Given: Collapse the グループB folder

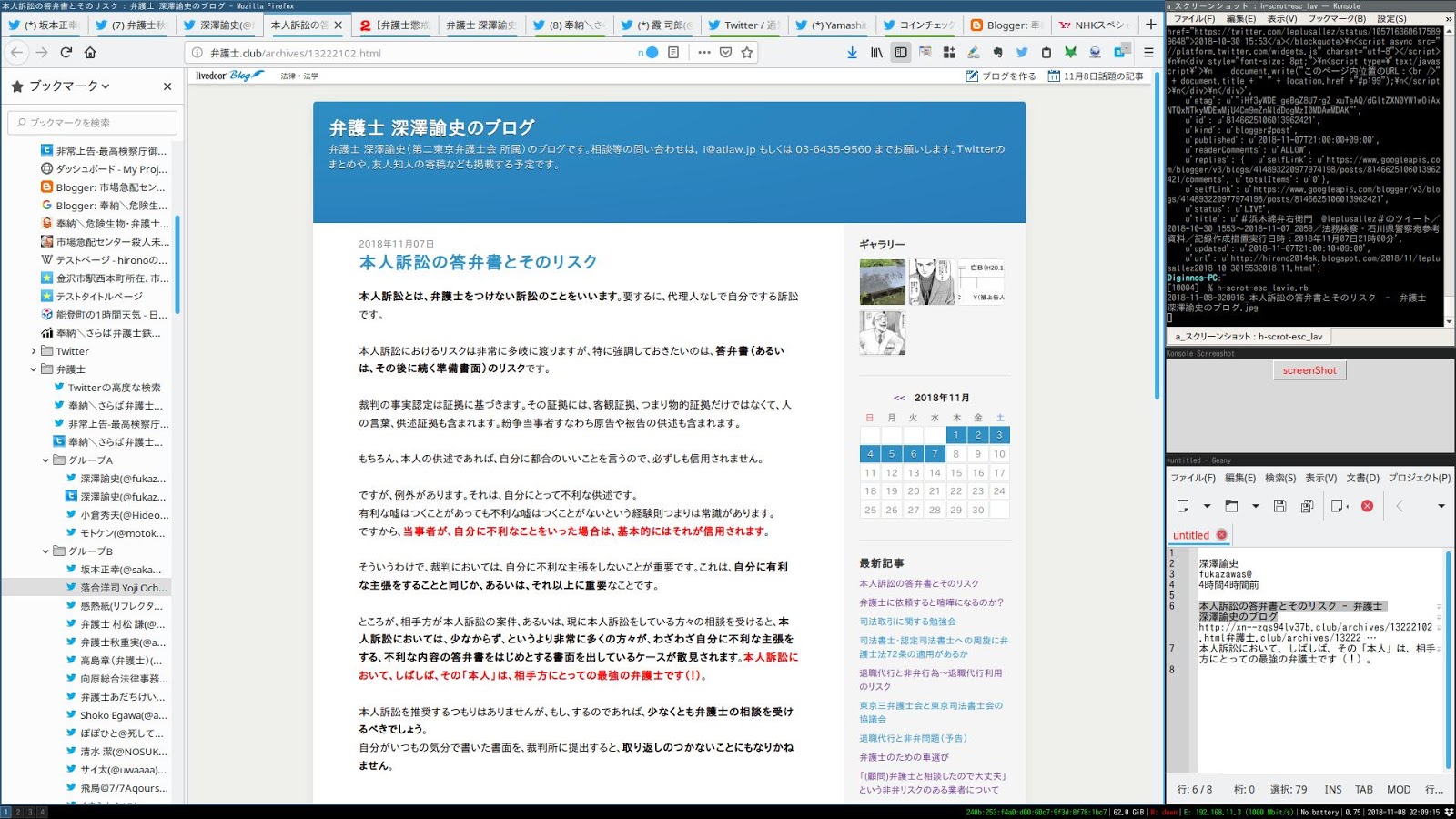Looking at the screenshot, I should 45,551.
